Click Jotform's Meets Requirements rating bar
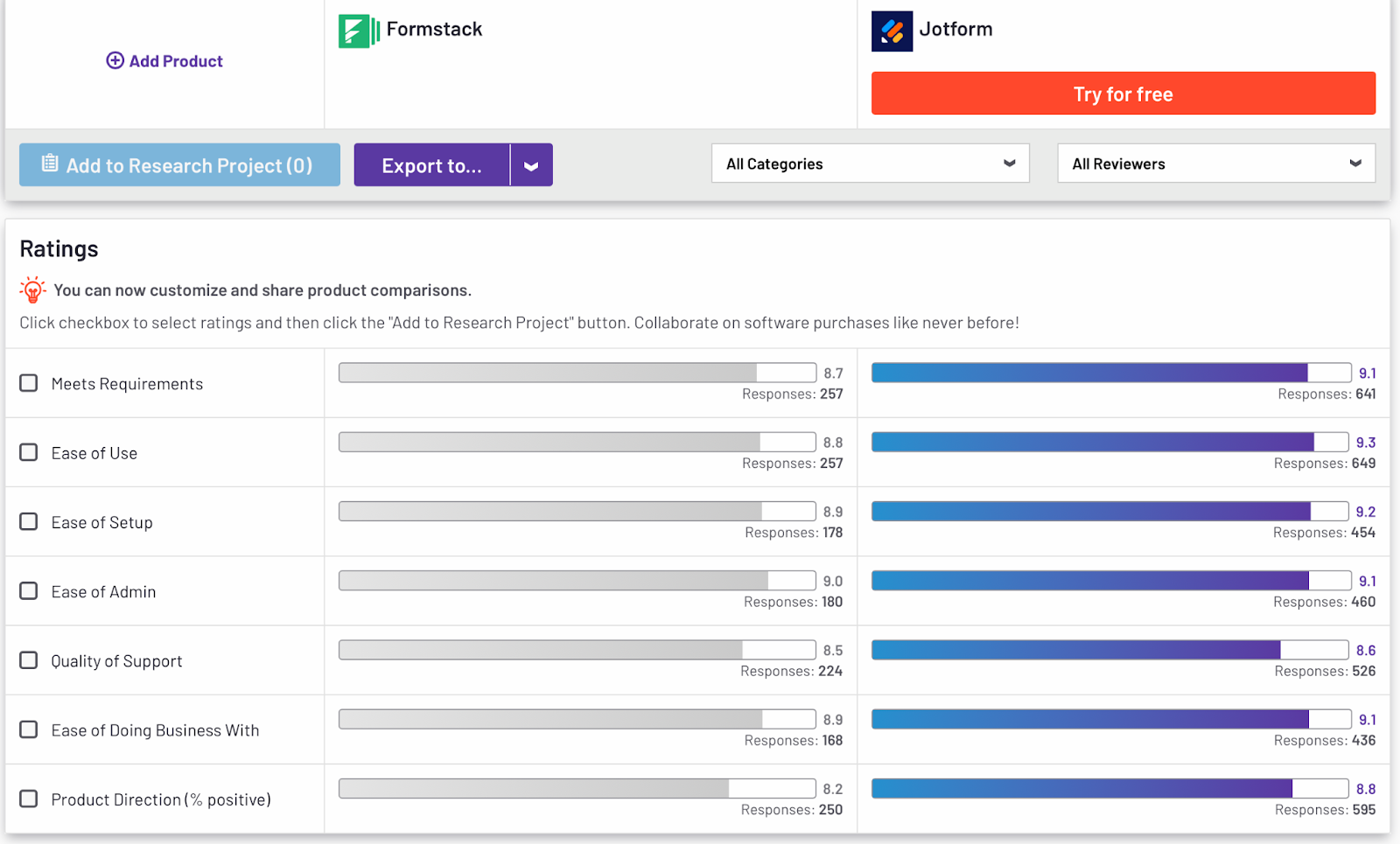Viewport: 1400px width, 844px height. click(x=1110, y=373)
